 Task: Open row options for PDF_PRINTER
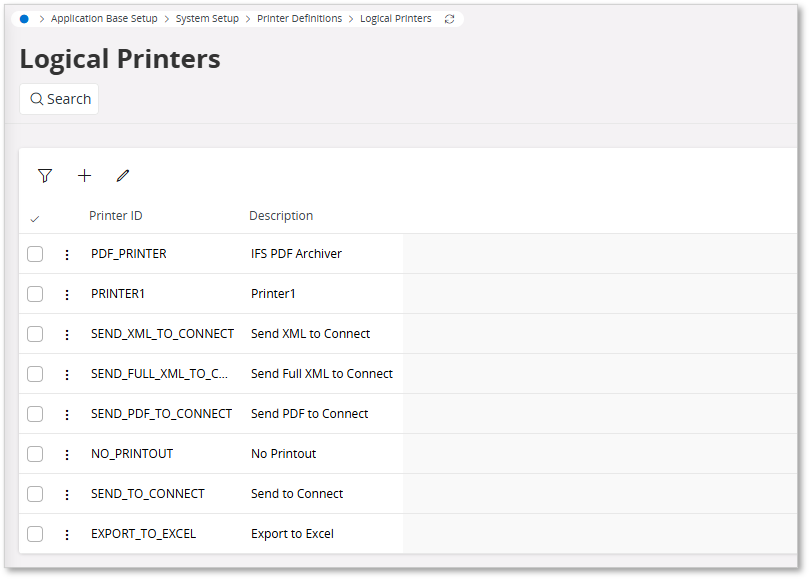tap(66, 254)
